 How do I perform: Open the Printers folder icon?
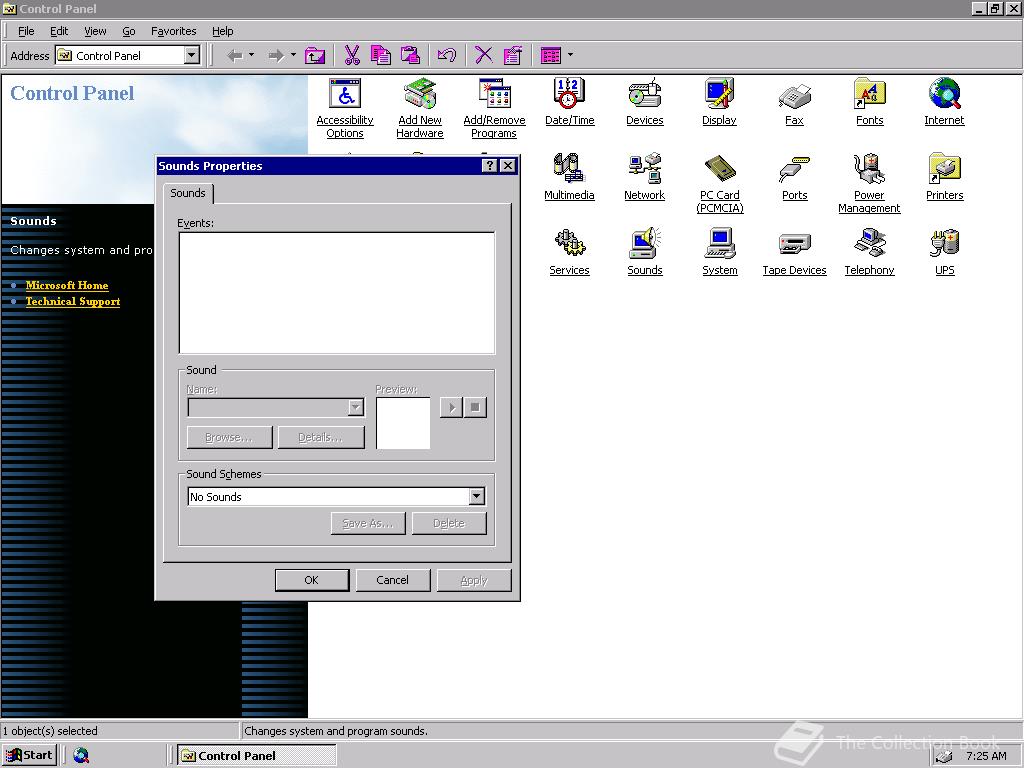pyautogui.click(x=944, y=171)
